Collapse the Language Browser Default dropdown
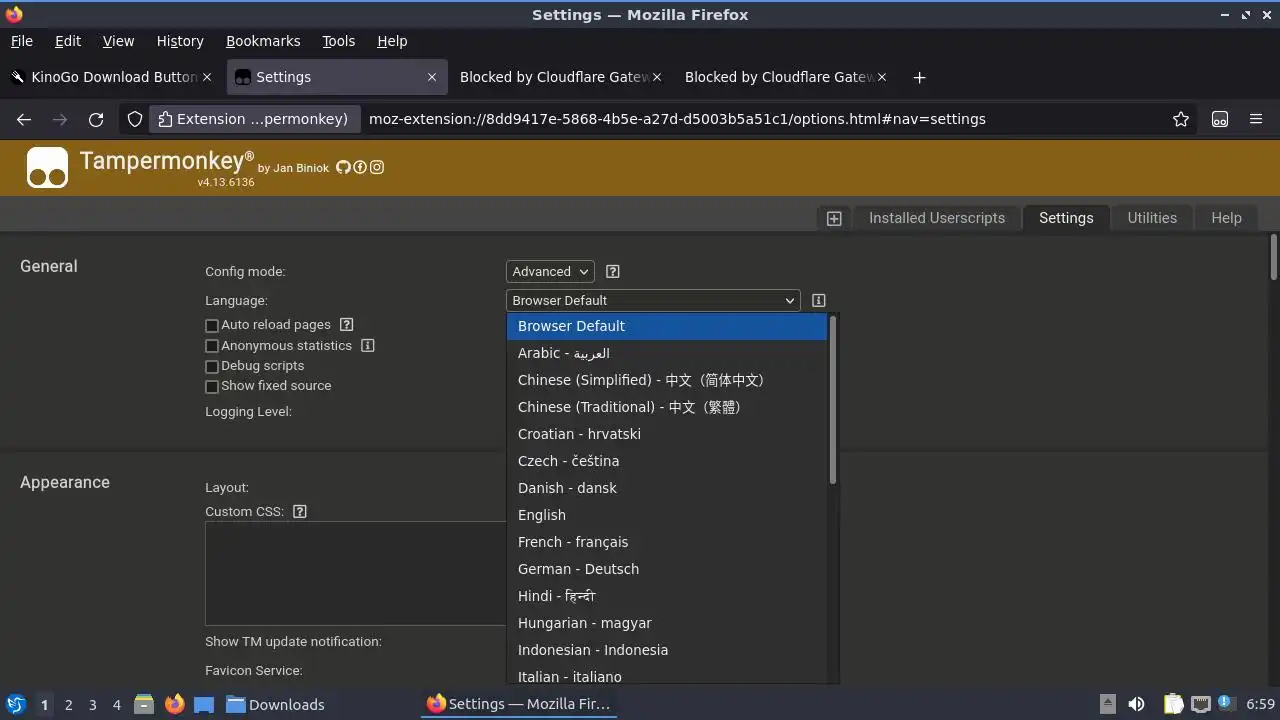The image size is (1280, 720). (653, 300)
